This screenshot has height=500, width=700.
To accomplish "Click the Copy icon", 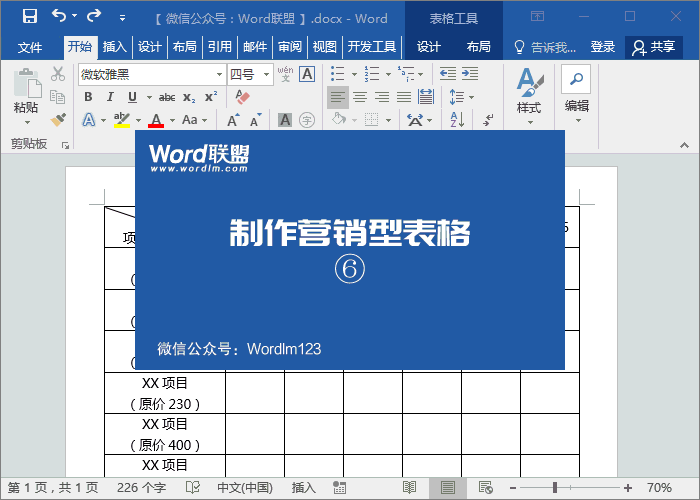I will point(58,96).
